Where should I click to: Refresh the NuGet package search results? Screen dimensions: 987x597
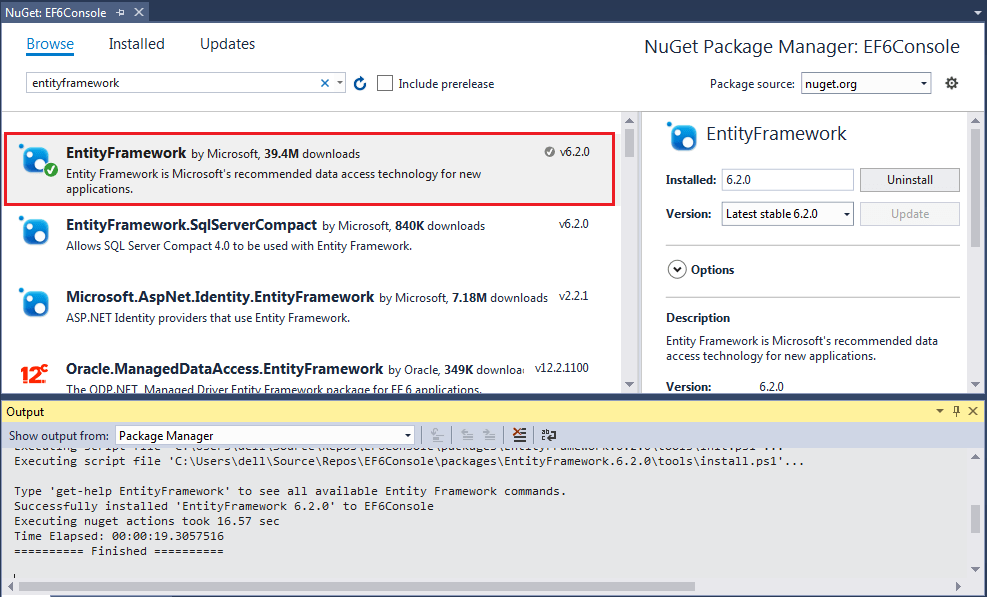click(x=360, y=83)
